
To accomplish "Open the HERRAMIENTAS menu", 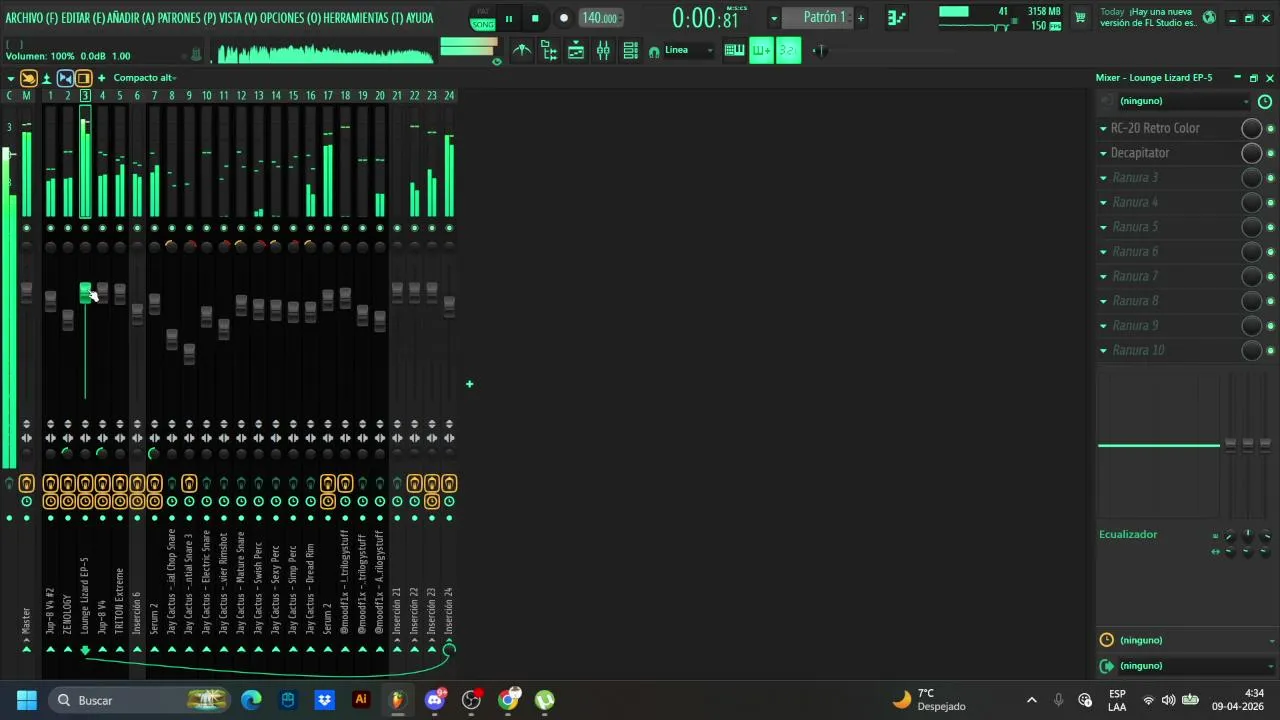I will 362,18.
